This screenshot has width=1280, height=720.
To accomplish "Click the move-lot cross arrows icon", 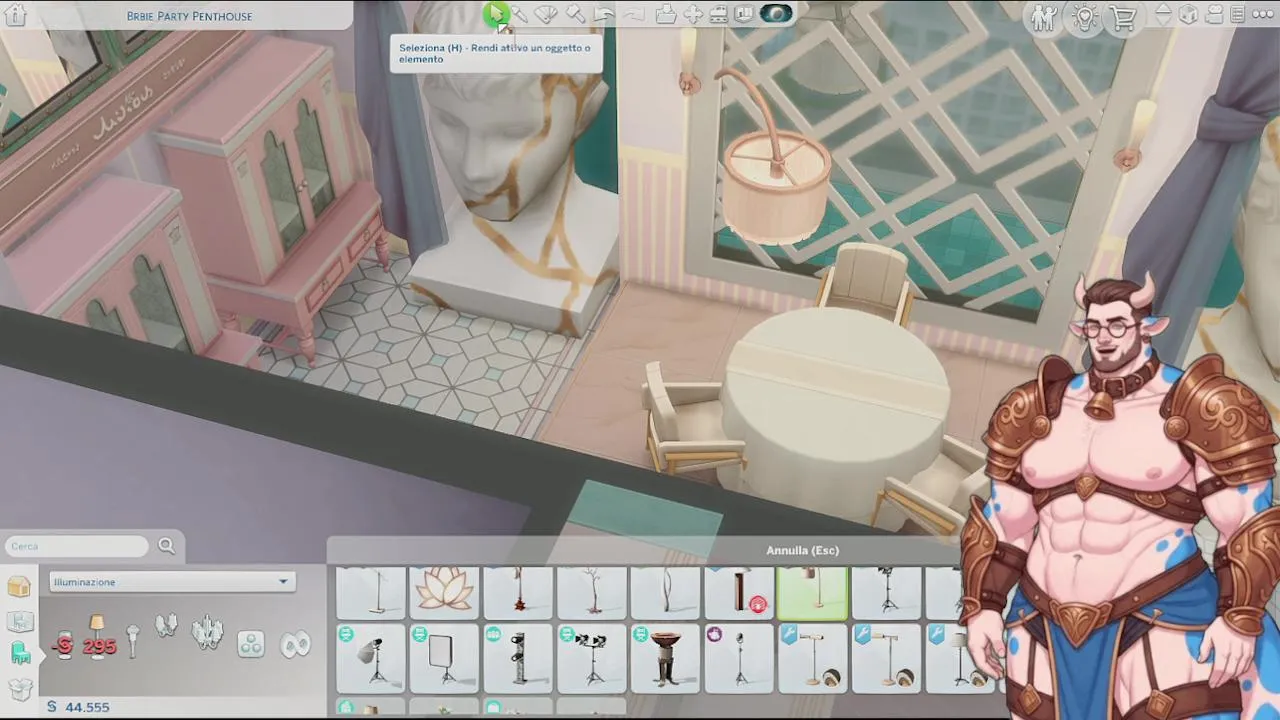I will click(692, 14).
